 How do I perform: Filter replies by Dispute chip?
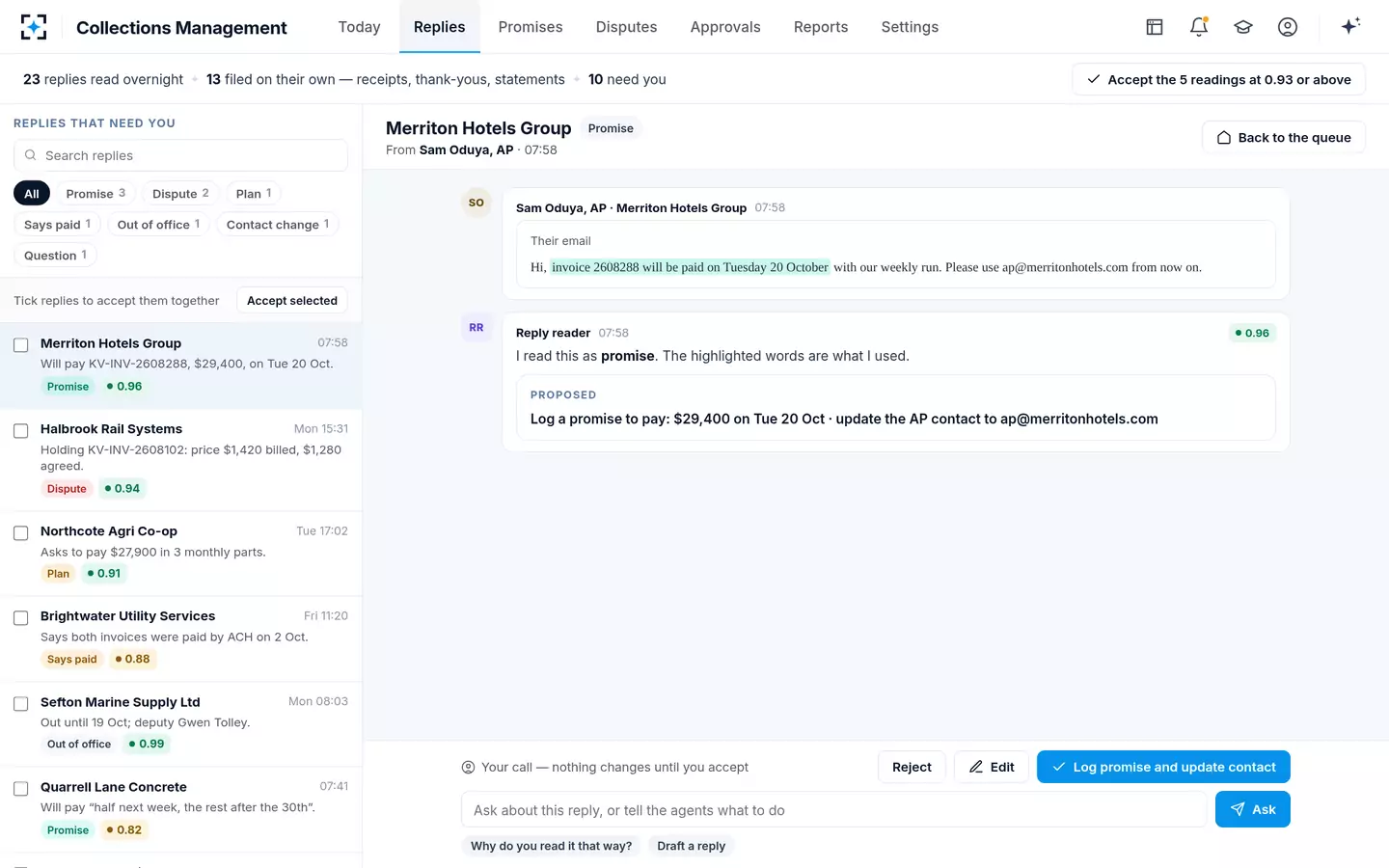tap(180, 194)
